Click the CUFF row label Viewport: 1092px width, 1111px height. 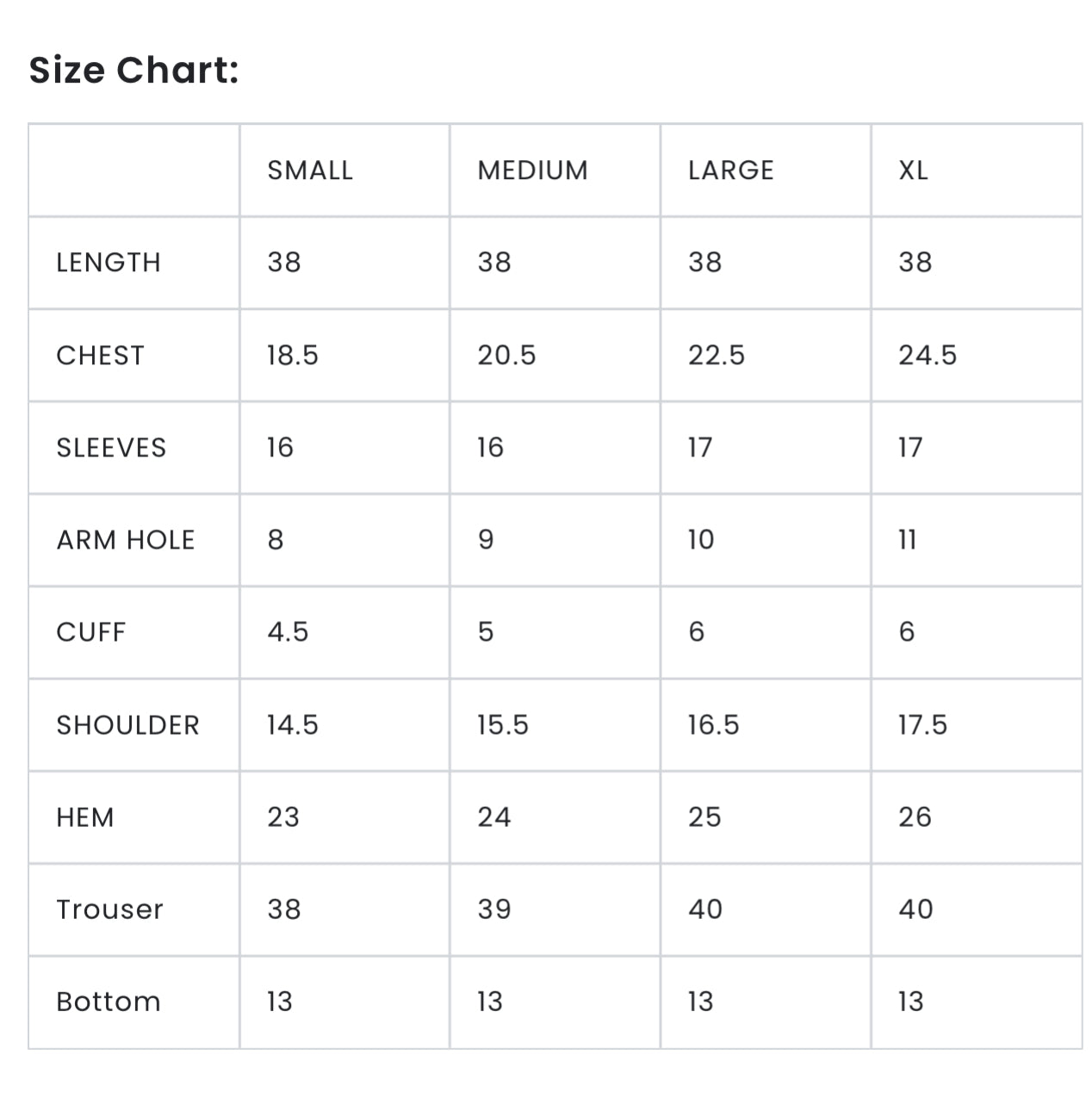click(90, 632)
